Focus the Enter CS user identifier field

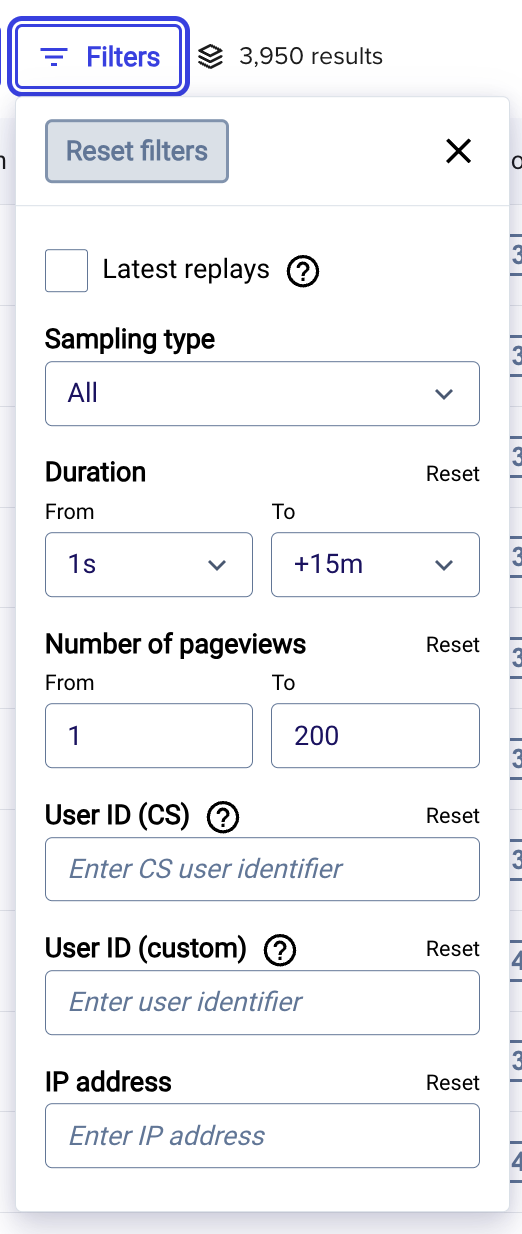262,869
